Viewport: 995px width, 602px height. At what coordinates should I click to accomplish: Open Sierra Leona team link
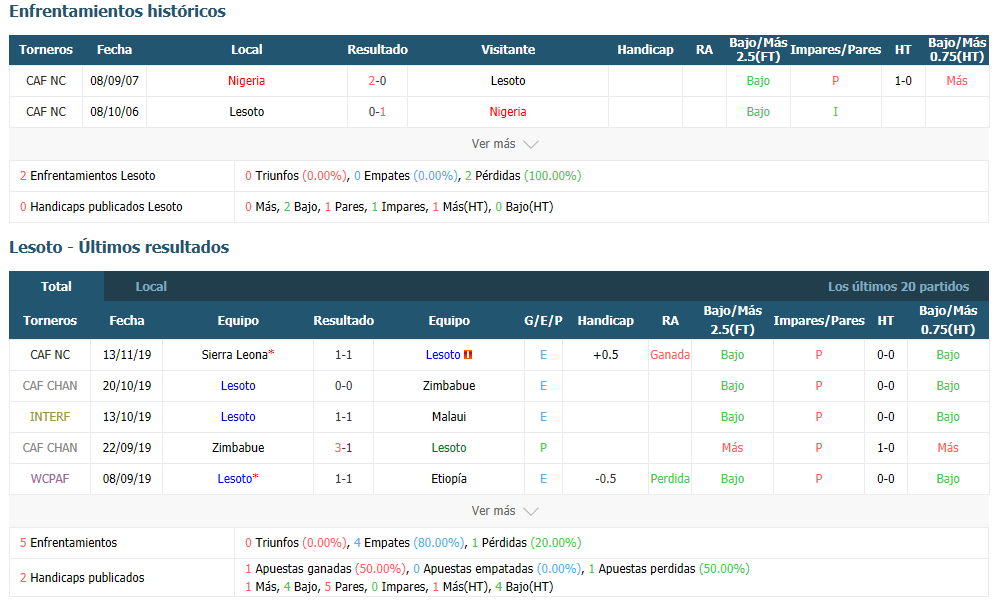tap(235, 355)
